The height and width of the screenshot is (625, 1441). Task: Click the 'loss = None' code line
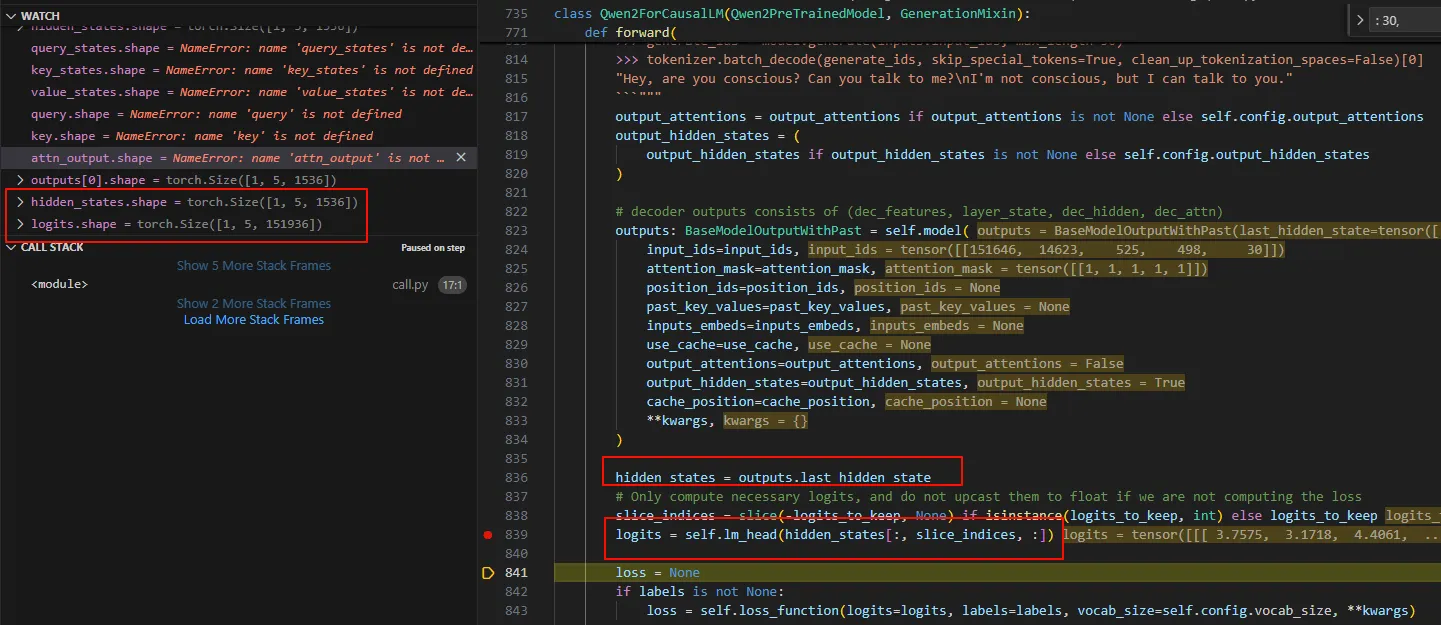coord(658,573)
